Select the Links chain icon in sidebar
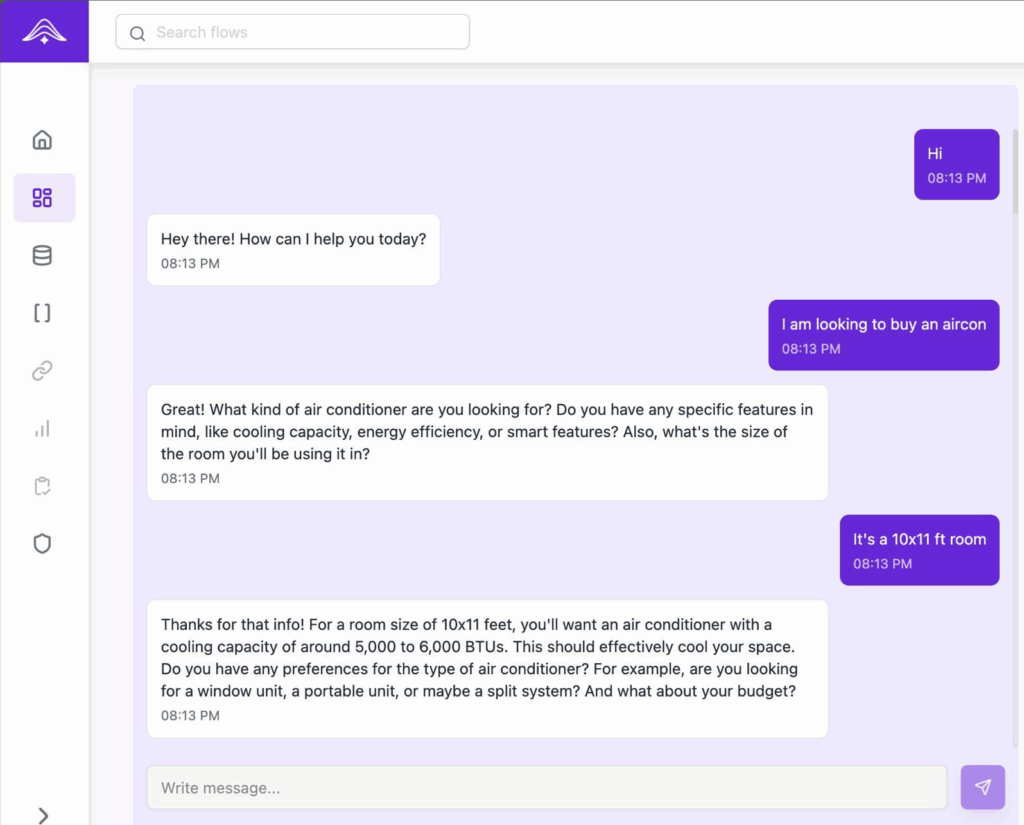The width and height of the screenshot is (1024, 825). (x=42, y=370)
